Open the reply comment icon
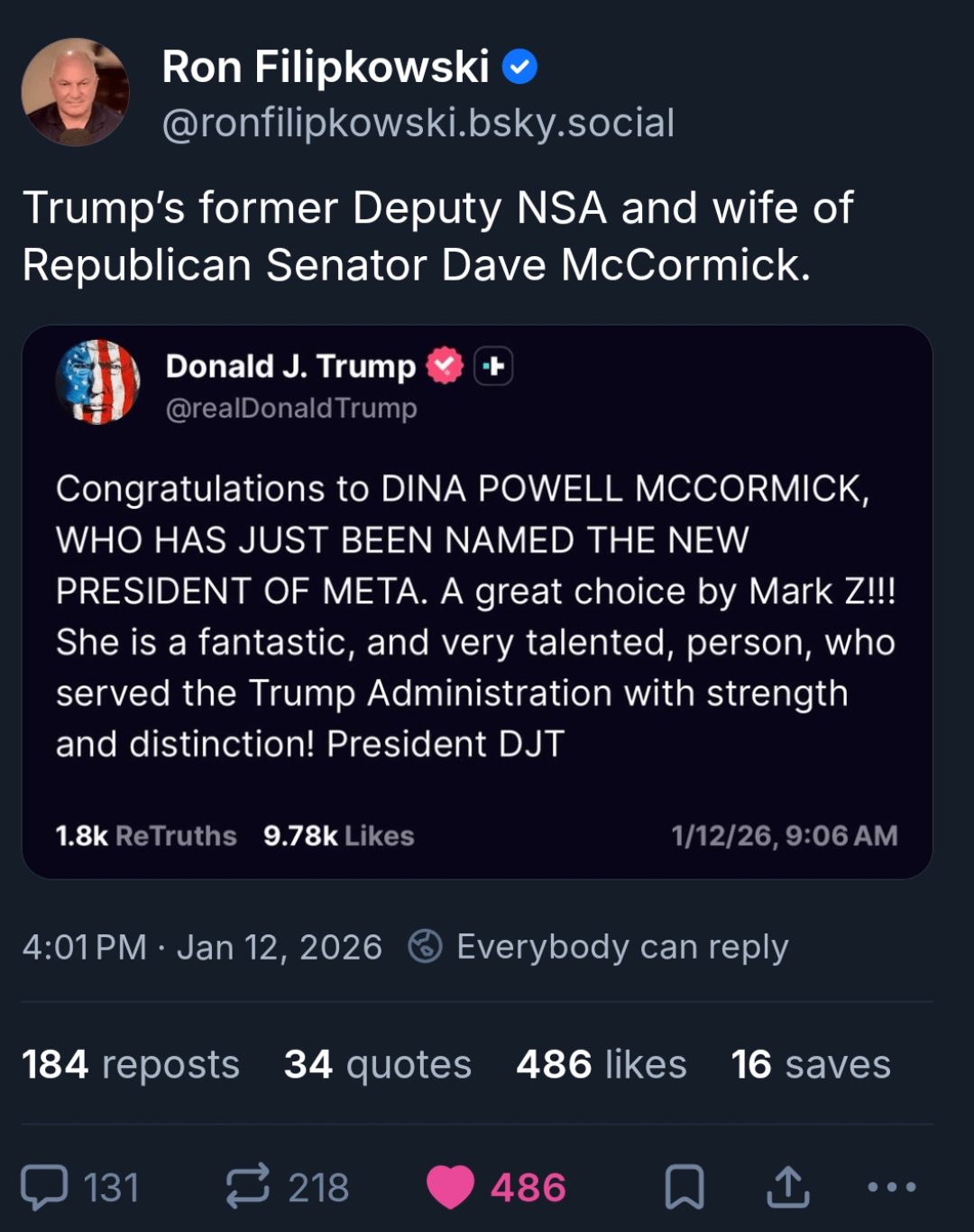This screenshot has width=974, height=1232. [x=44, y=1187]
